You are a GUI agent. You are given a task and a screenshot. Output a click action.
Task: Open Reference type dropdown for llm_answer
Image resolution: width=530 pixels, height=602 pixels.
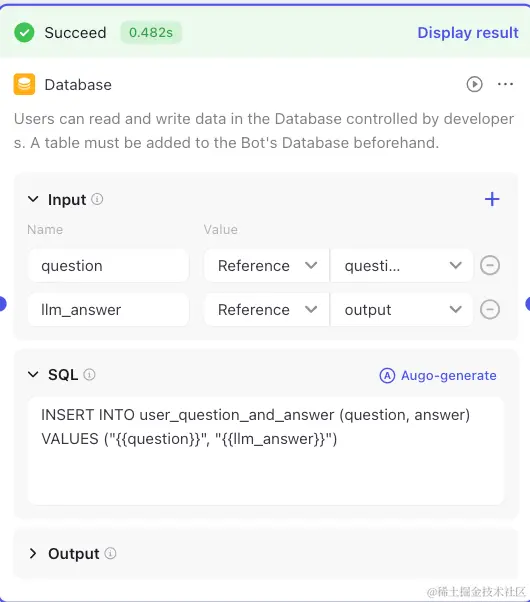click(x=267, y=310)
